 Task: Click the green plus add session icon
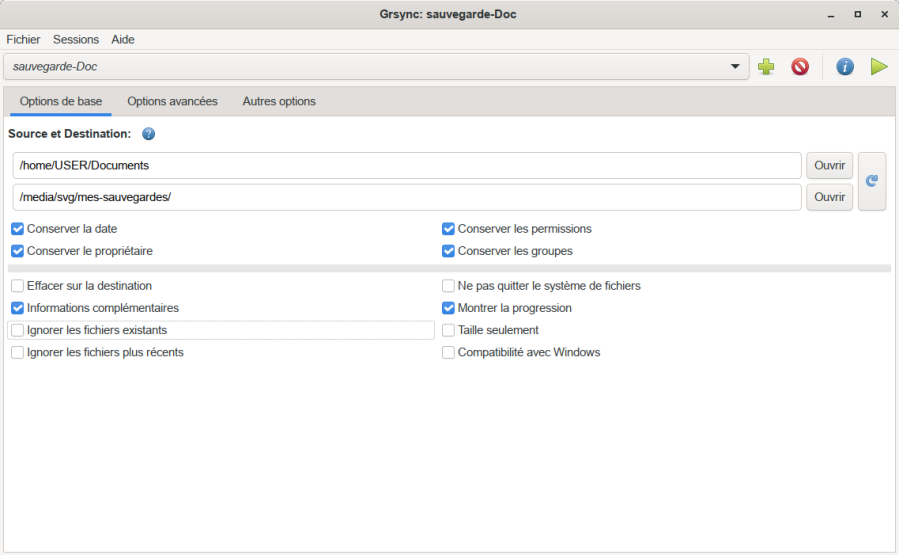tap(766, 67)
